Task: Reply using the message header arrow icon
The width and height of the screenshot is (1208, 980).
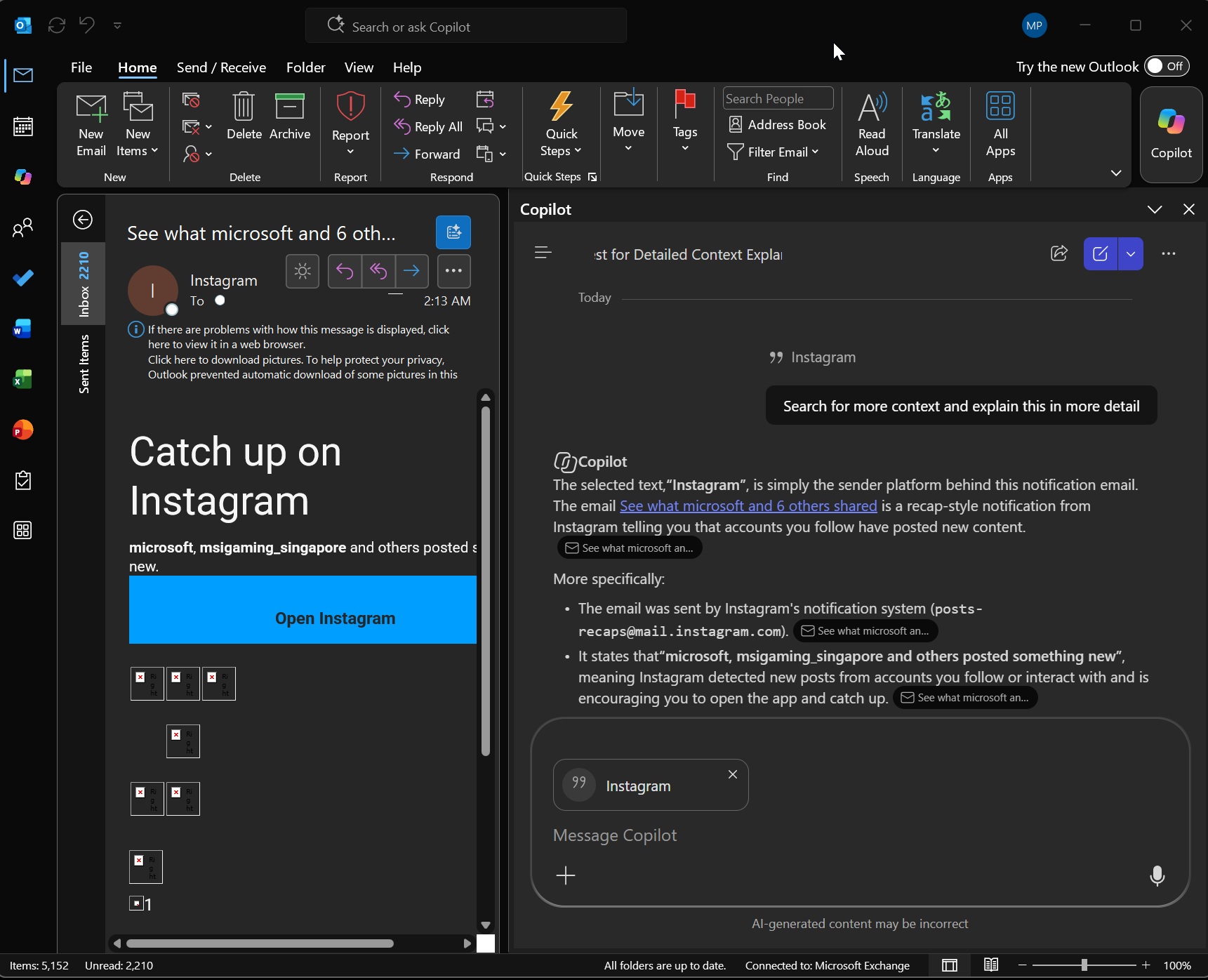Action: [x=345, y=271]
